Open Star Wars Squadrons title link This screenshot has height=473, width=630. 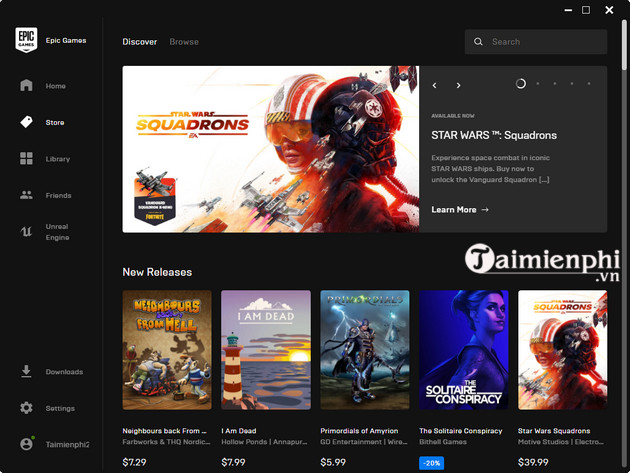tap(554, 431)
